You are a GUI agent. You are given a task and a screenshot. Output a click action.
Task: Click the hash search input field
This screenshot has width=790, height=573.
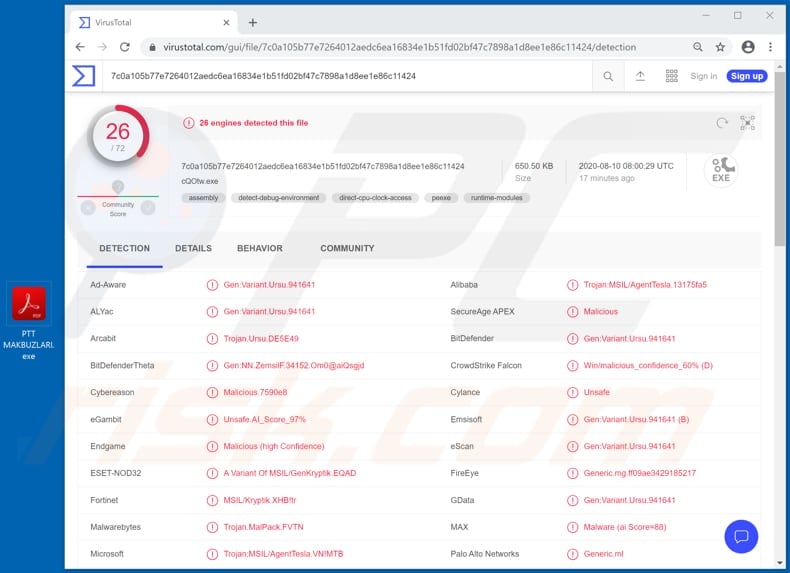[348, 76]
